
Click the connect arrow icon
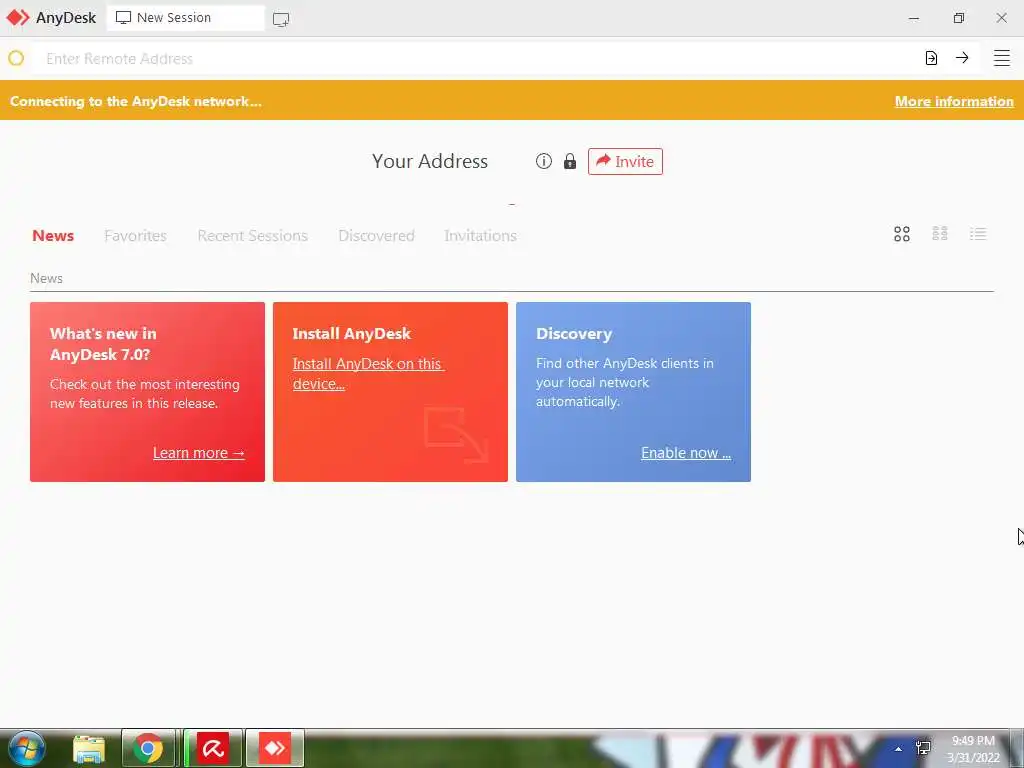pos(962,58)
